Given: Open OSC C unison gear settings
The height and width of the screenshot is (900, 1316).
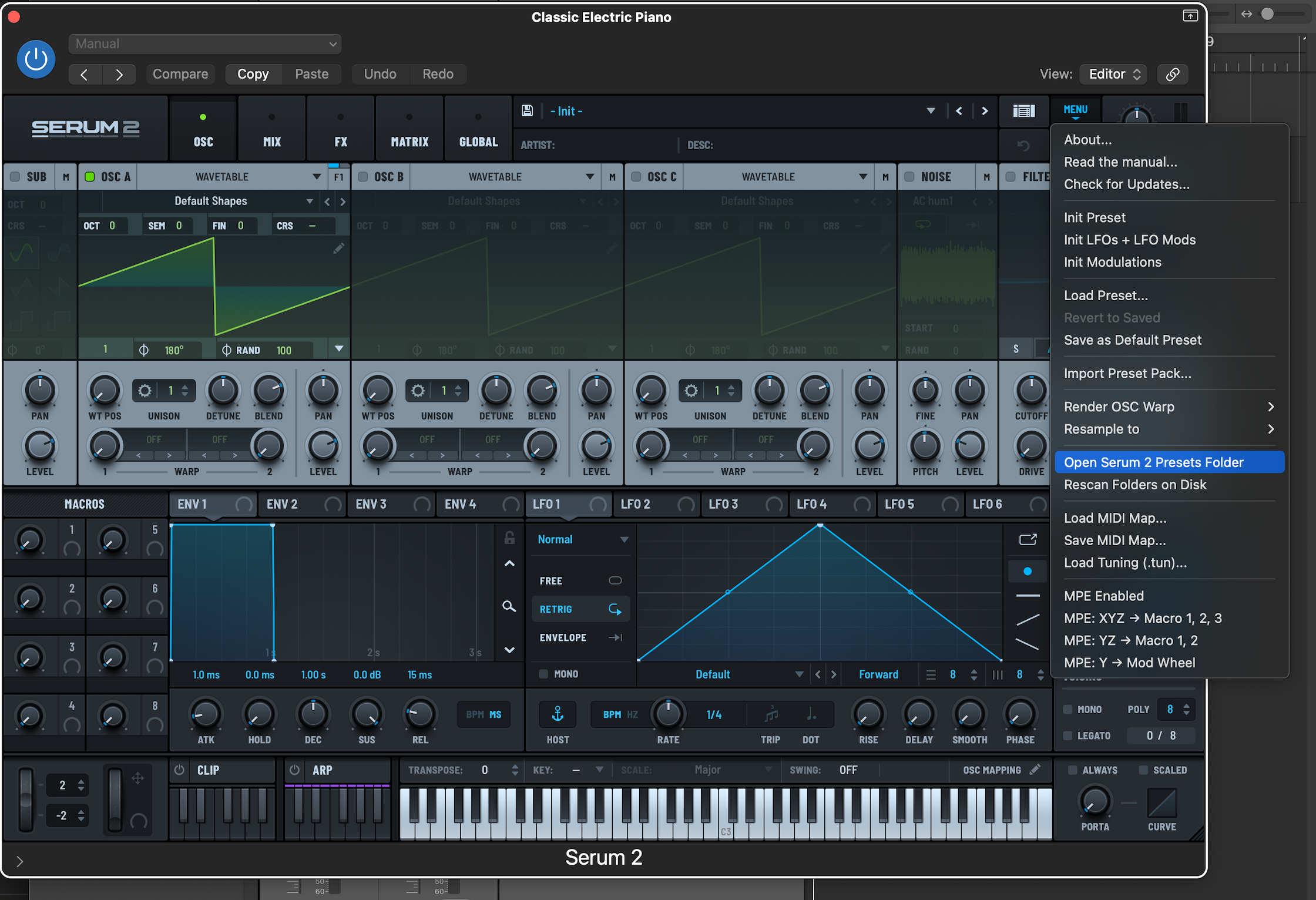Looking at the screenshot, I should pyautogui.click(x=691, y=391).
